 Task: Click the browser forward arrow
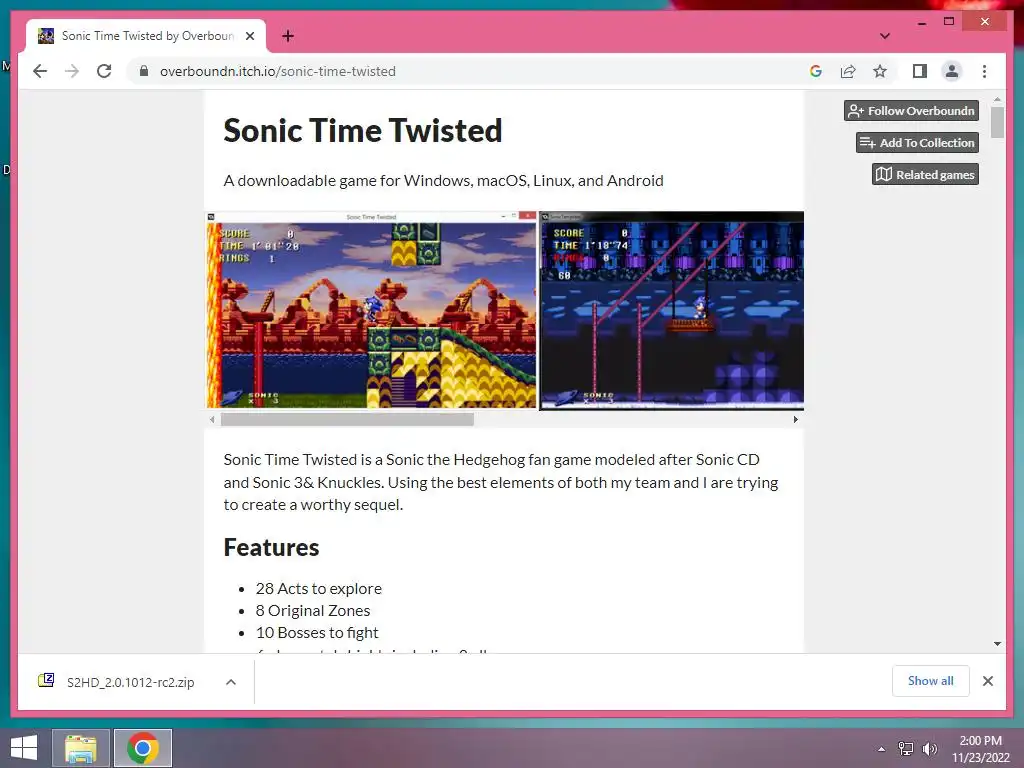tap(72, 71)
